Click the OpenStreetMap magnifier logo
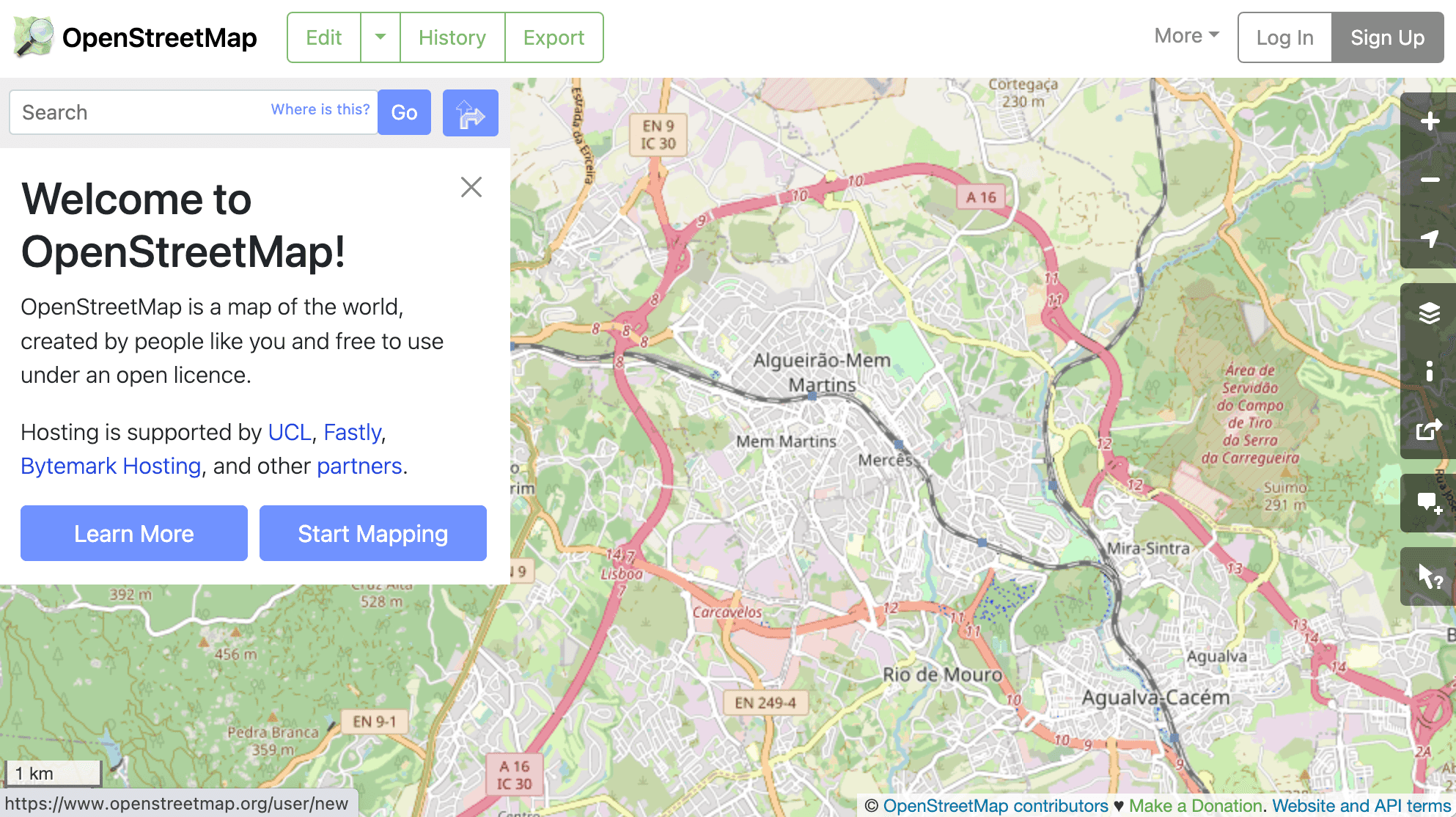Image resolution: width=1456 pixels, height=817 pixels. (34, 37)
